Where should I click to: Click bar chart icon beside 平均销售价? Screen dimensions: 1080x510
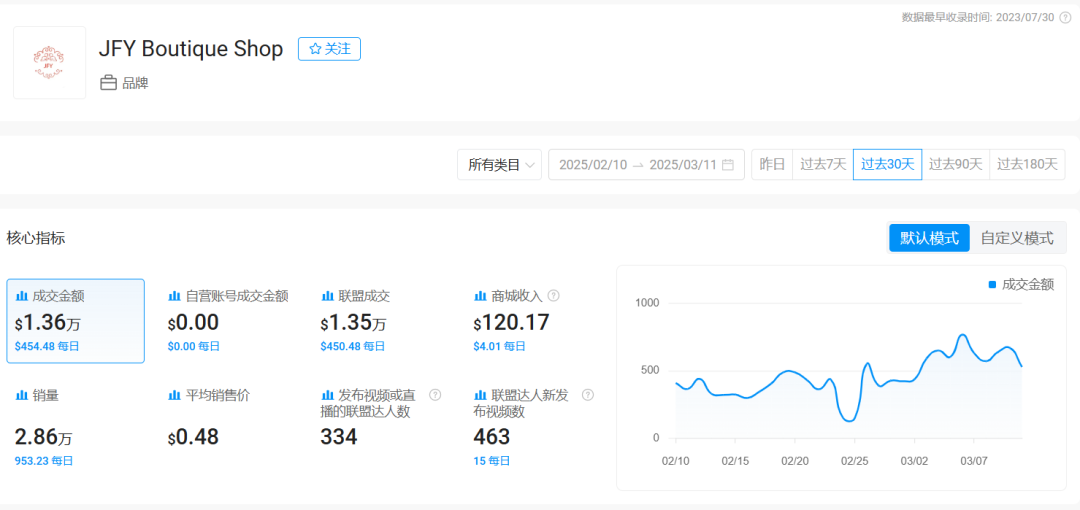(x=175, y=396)
